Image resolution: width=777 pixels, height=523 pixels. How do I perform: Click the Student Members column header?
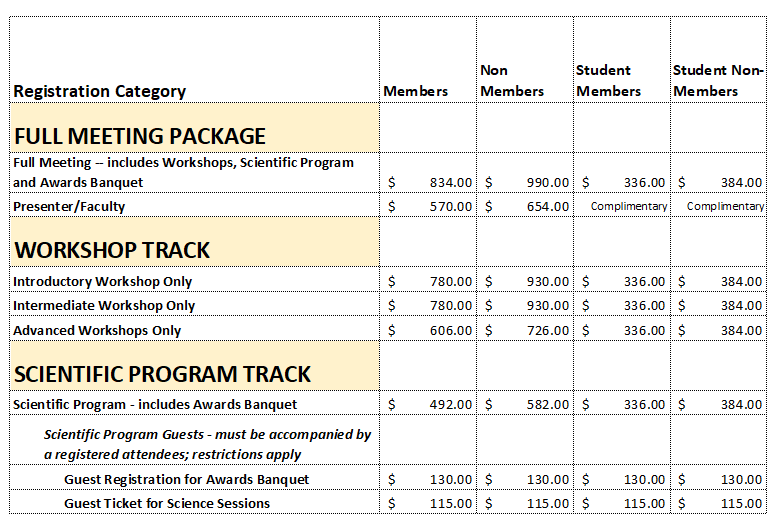click(x=609, y=81)
